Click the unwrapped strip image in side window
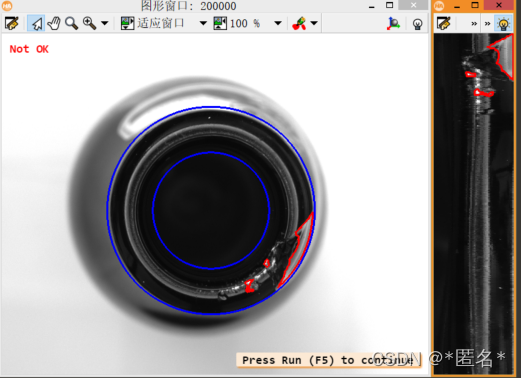 pyautogui.click(x=474, y=204)
